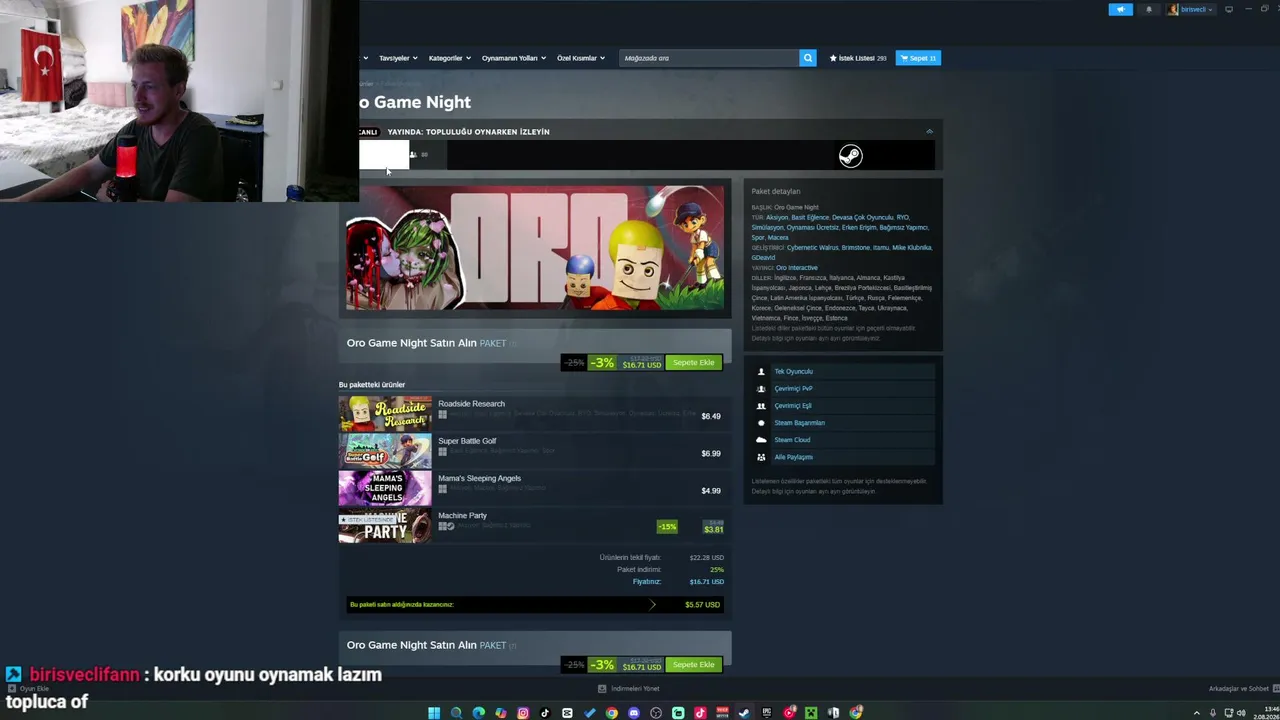The image size is (1280, 720).
Task: Switch to Steam taskbar icon
Action: pos(744,713)
